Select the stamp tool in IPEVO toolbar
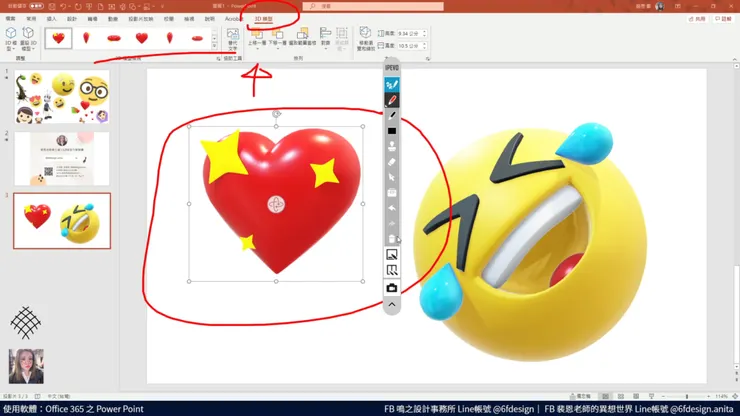This screenshot has height=416, width=740. [392, 146]
